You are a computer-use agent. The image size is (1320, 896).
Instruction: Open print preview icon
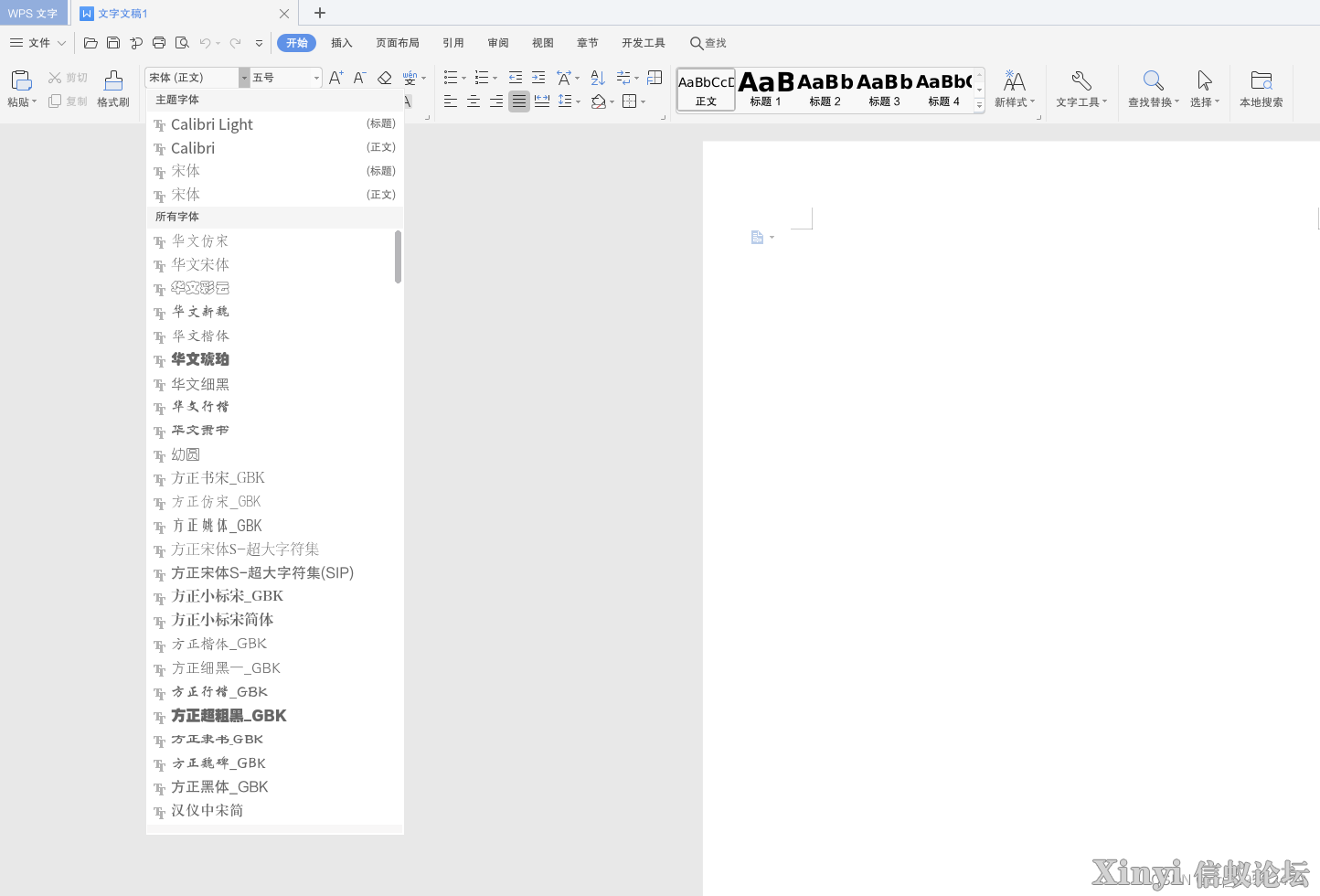182,43
